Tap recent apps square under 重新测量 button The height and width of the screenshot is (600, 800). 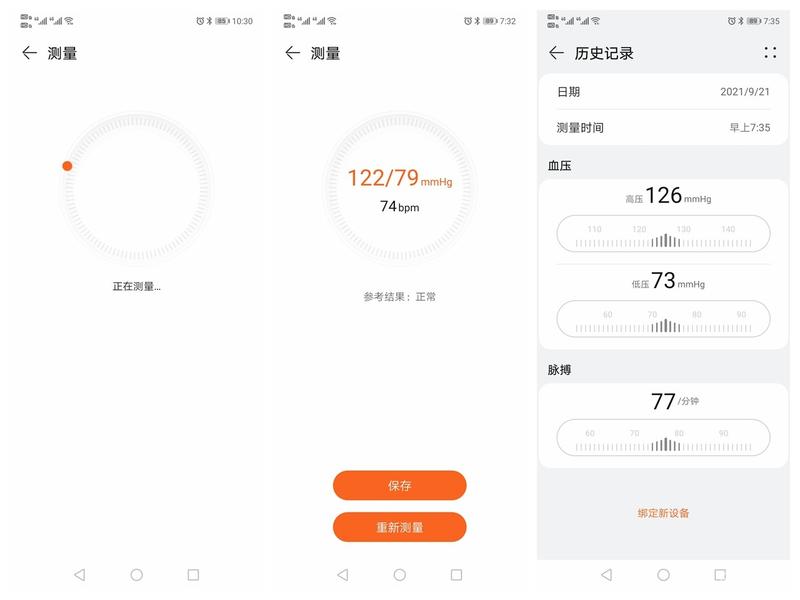coord(456,575)
